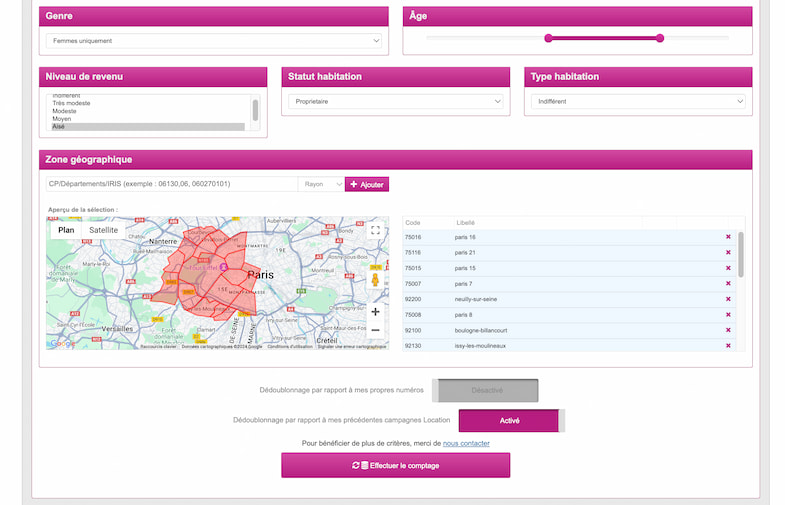Screen dimensions: 785x505
Task: Click right handle of Âge slider
Action: 660,38
